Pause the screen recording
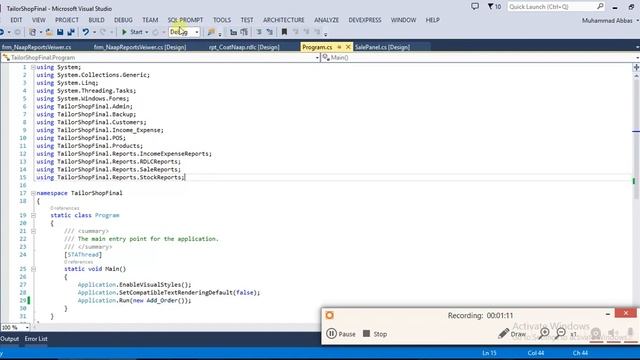640x360 pixels. pos(341,334)
